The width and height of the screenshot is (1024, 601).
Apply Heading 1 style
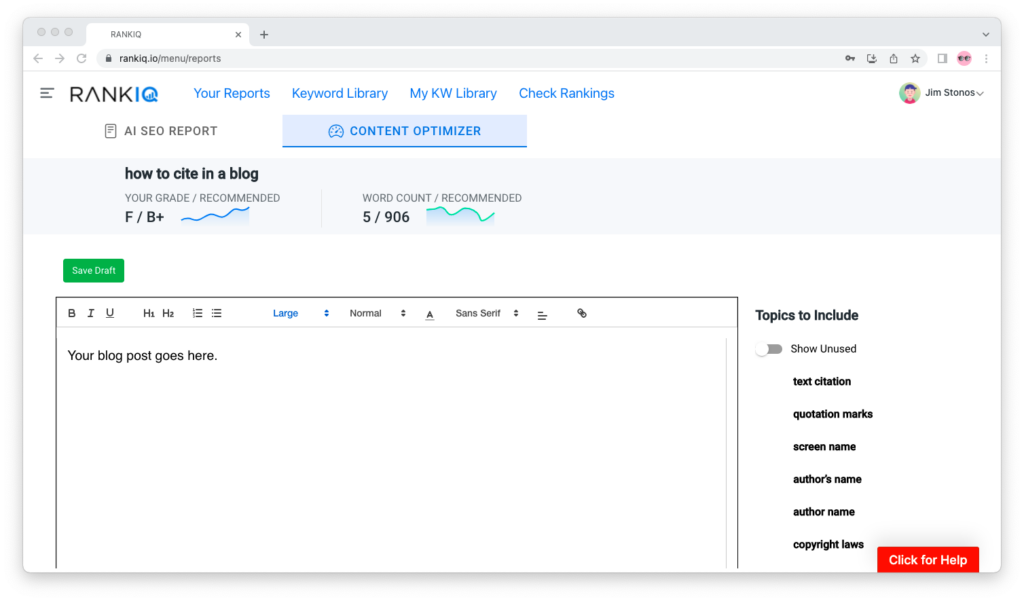pyautogui.click(x=149, y=314)
